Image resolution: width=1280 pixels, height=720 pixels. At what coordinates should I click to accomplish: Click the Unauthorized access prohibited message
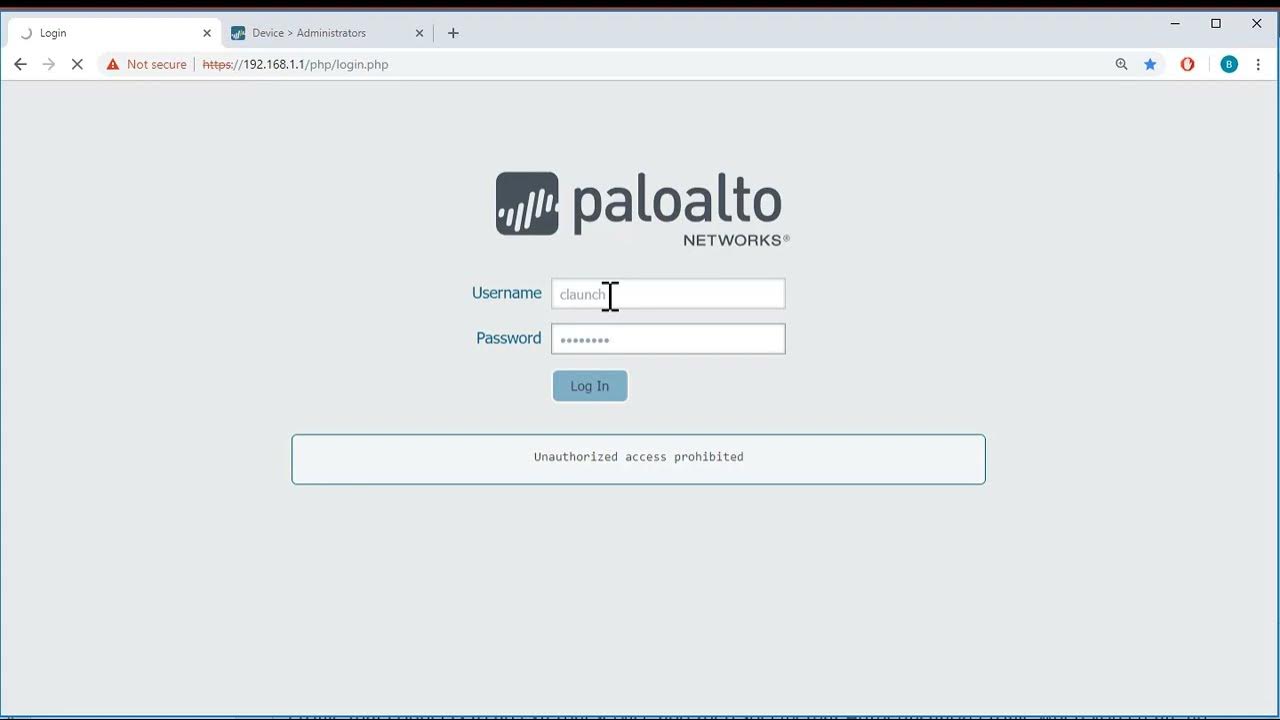tap(639, 457)
